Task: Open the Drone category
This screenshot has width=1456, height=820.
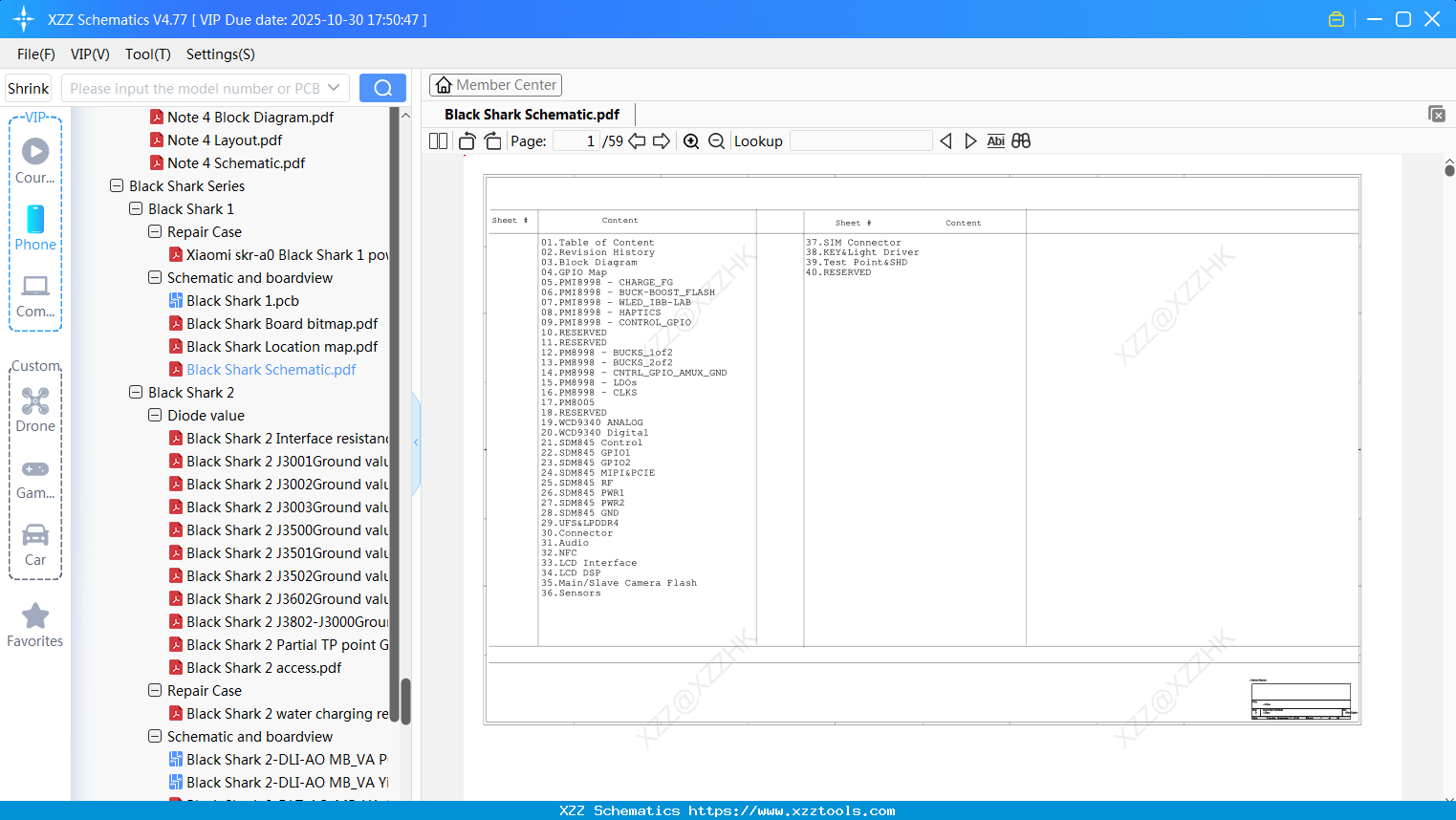Action: point(35,410)
